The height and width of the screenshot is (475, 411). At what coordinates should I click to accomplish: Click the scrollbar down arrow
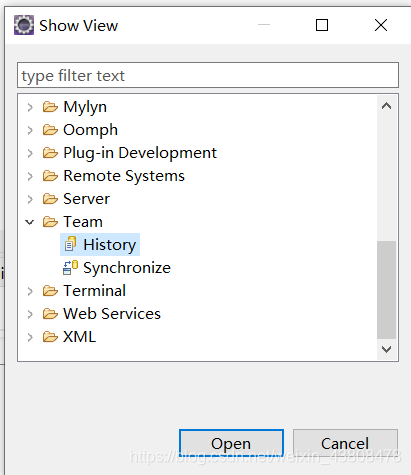(386, 349)
